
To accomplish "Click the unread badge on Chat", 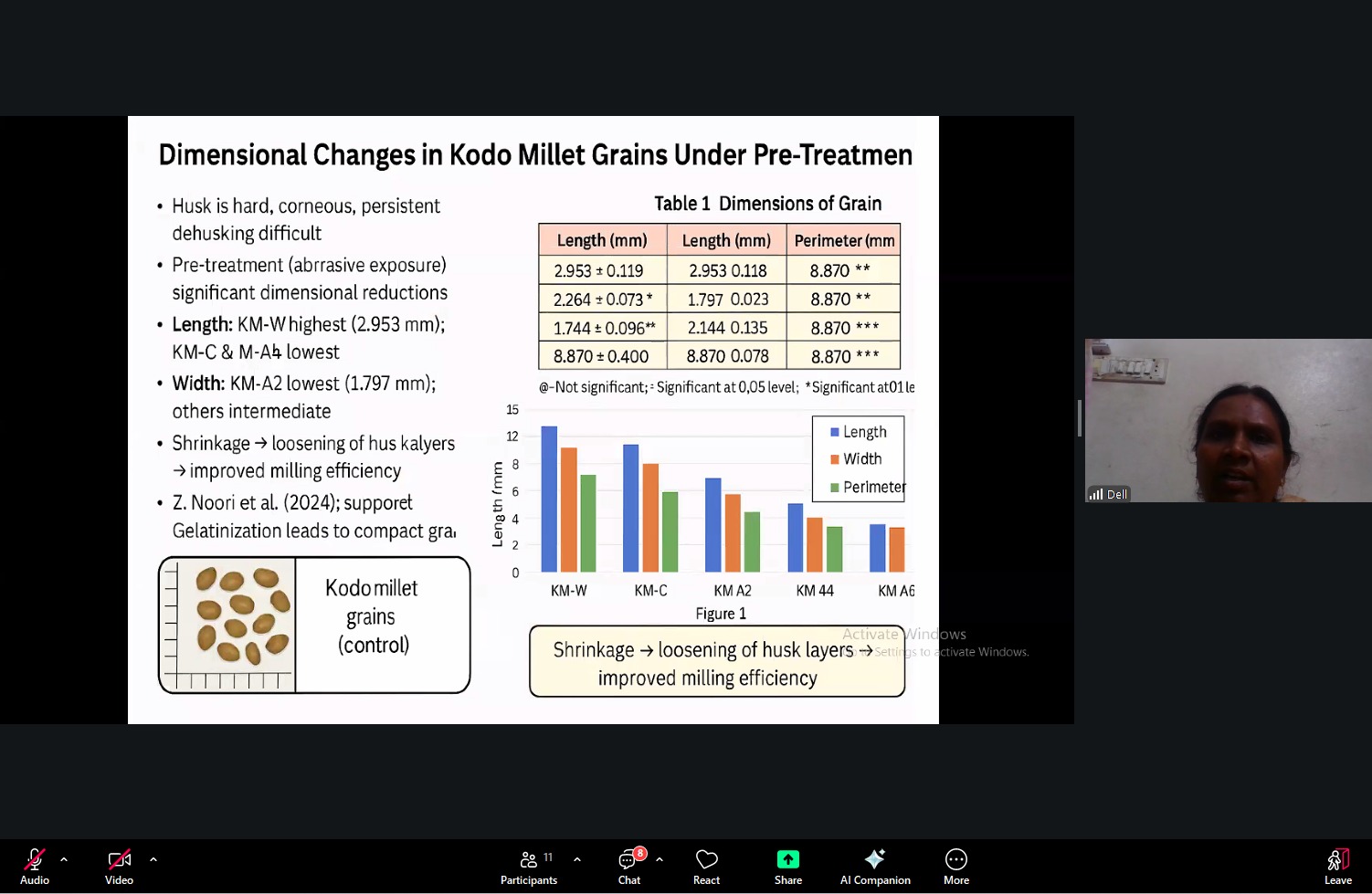I will [640, 853].
